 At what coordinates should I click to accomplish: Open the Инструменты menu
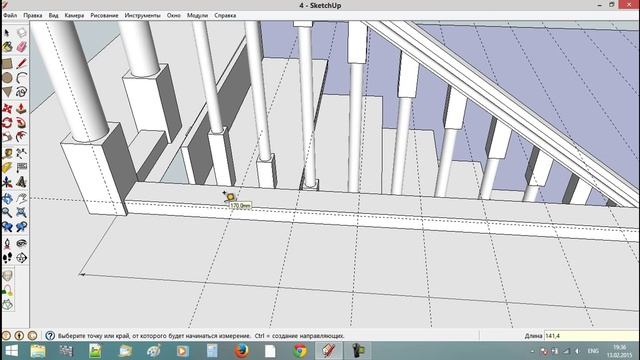point(142,16)
